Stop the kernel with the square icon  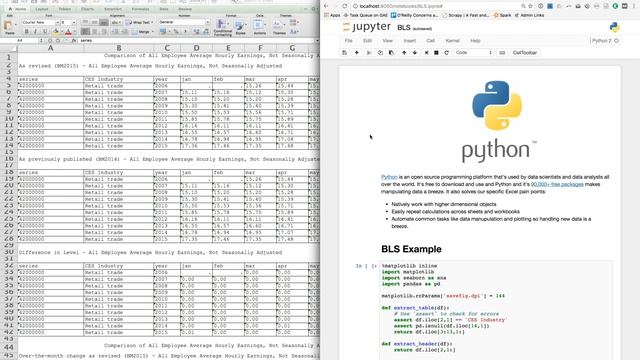[436, 53]
